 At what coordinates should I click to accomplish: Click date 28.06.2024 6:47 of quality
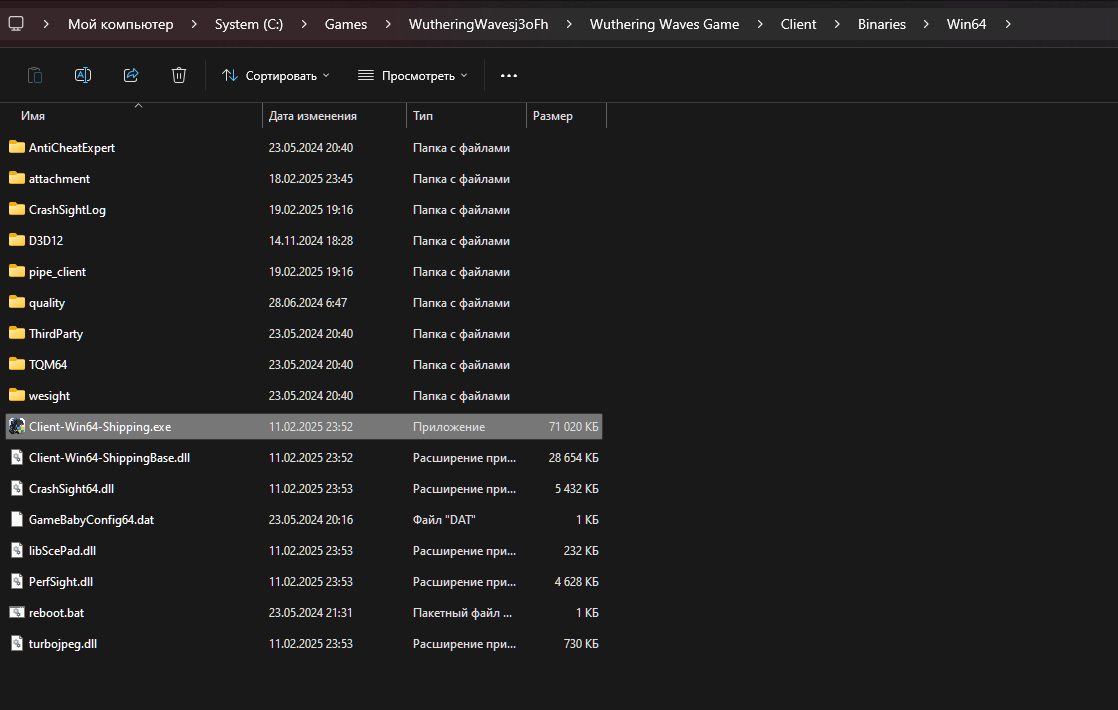click(308, 303)
